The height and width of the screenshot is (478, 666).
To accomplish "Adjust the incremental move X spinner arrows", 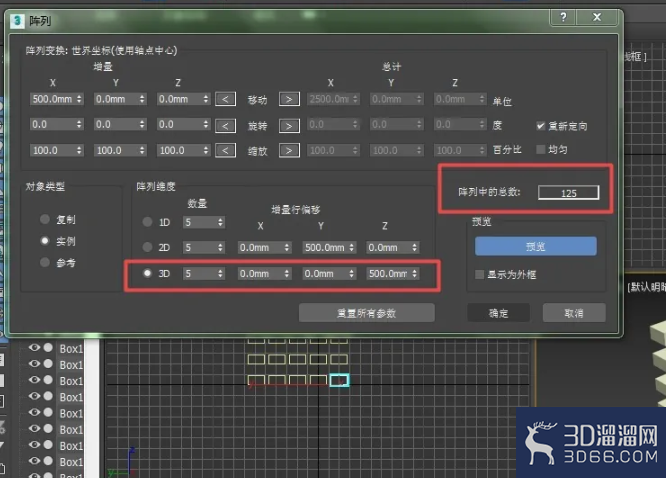I will (x=79, y=99).
